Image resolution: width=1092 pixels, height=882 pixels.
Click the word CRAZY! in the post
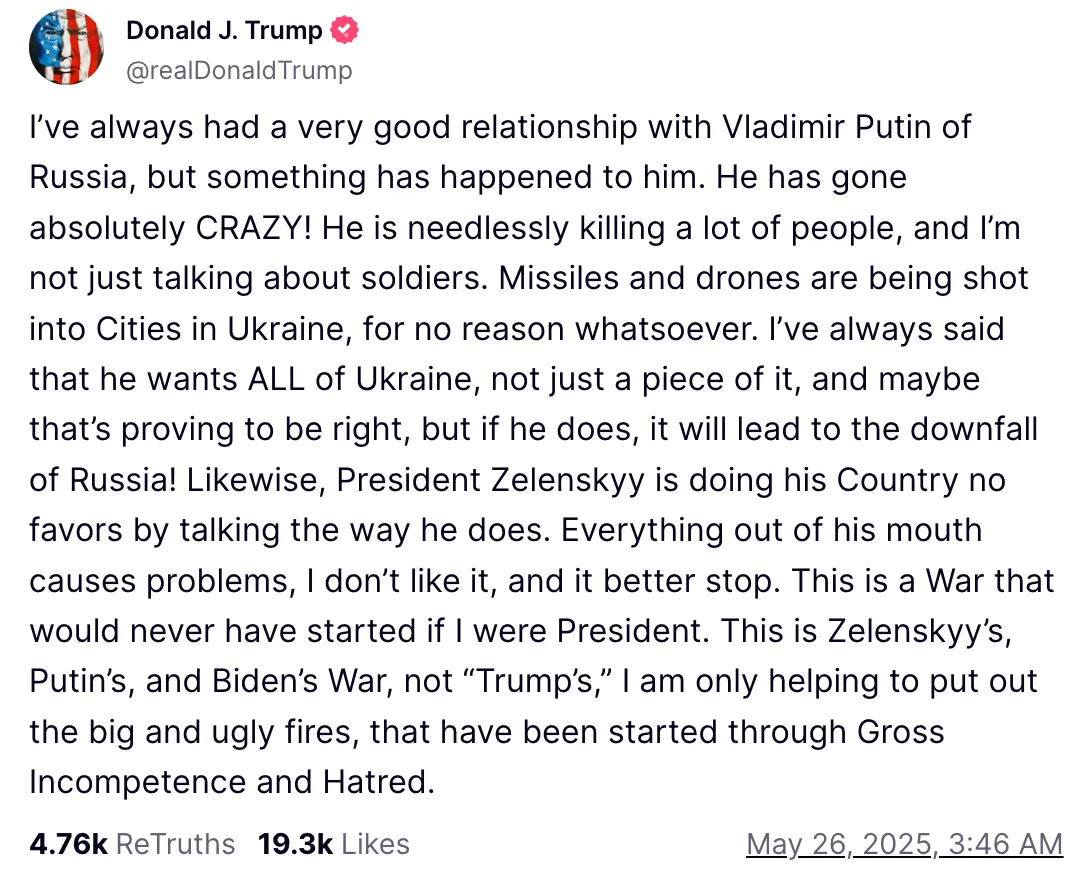point(254,228)
